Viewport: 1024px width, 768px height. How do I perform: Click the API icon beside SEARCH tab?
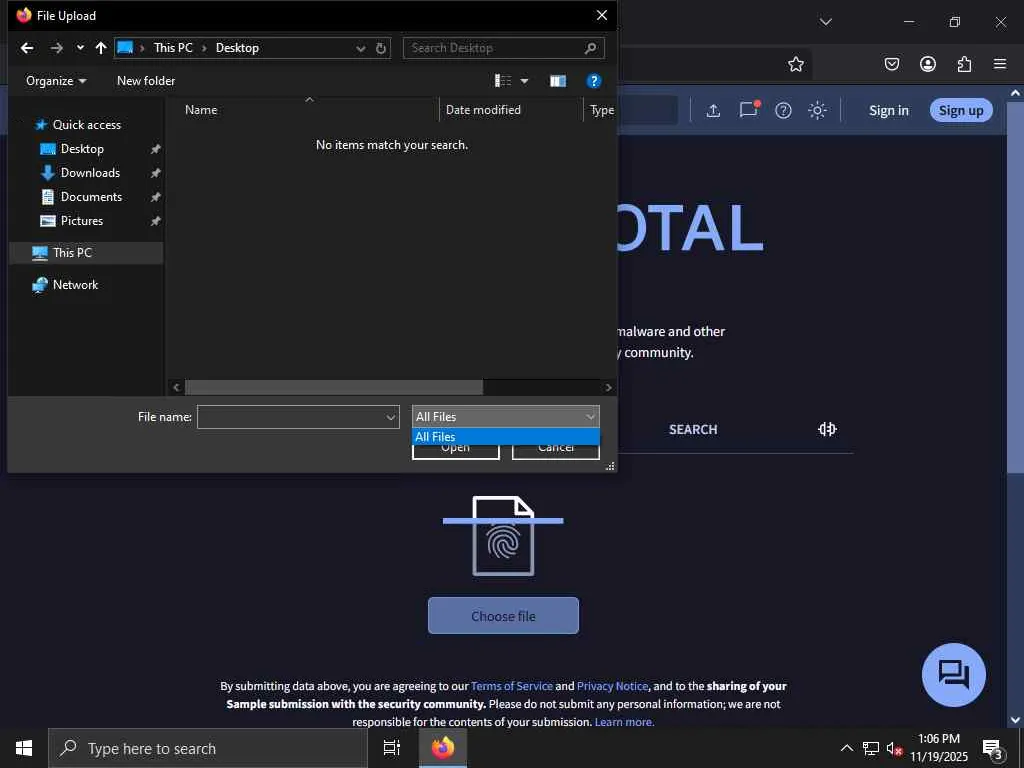827,429
